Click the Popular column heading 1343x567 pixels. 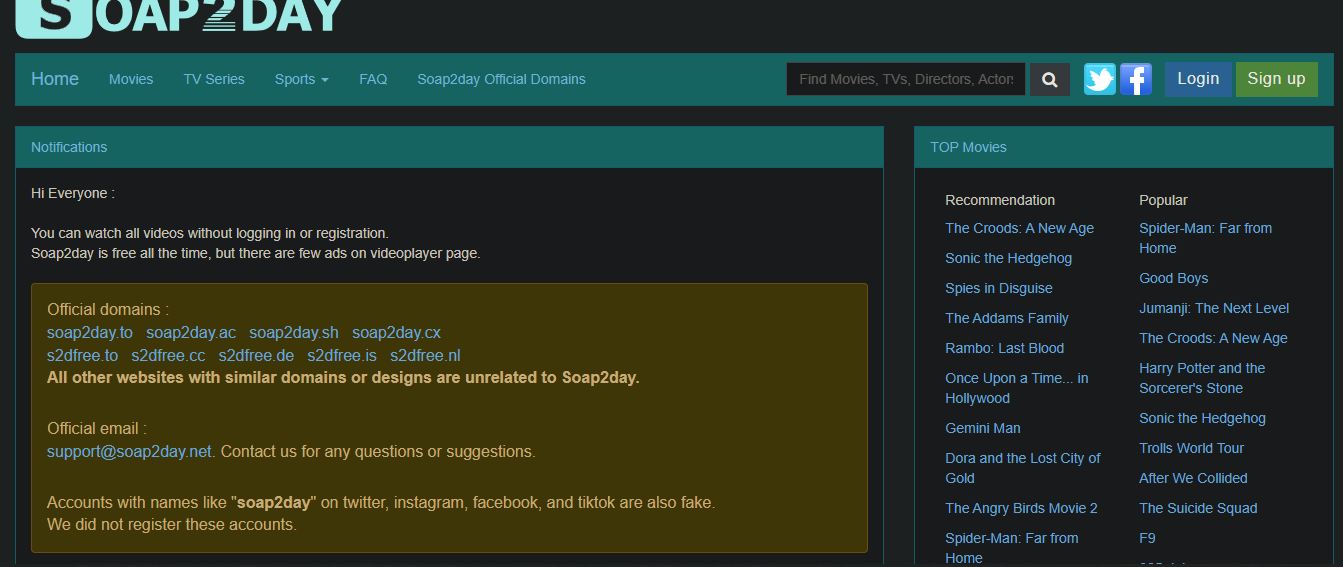click(1163, 200)
